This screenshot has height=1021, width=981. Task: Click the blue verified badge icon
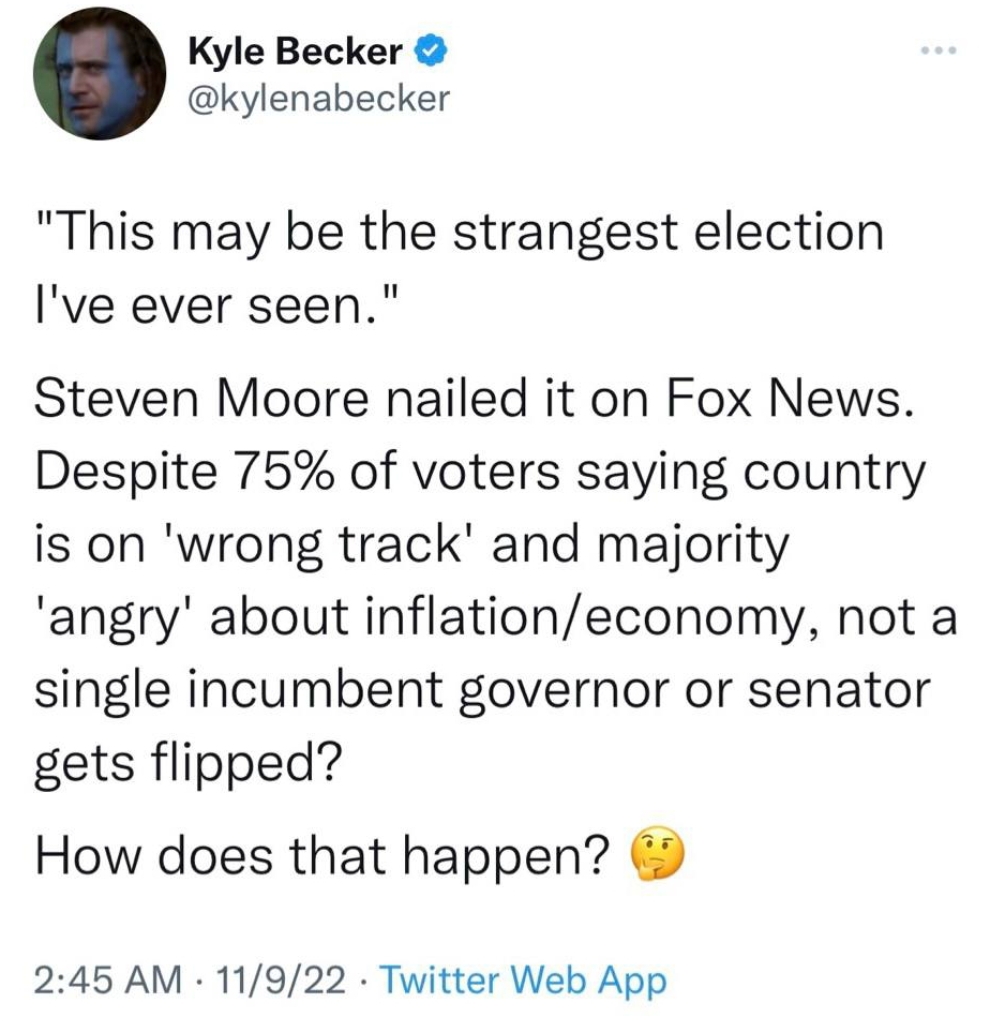pos(431,52)
